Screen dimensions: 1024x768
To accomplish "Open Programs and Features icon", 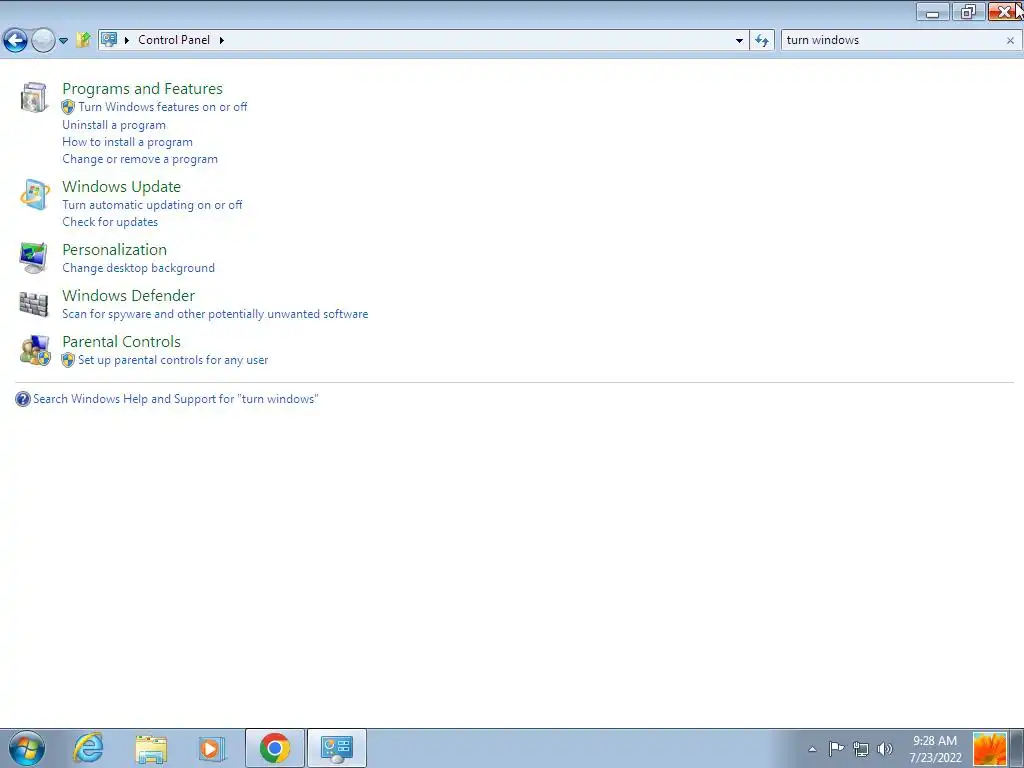I will click(34, 97).
